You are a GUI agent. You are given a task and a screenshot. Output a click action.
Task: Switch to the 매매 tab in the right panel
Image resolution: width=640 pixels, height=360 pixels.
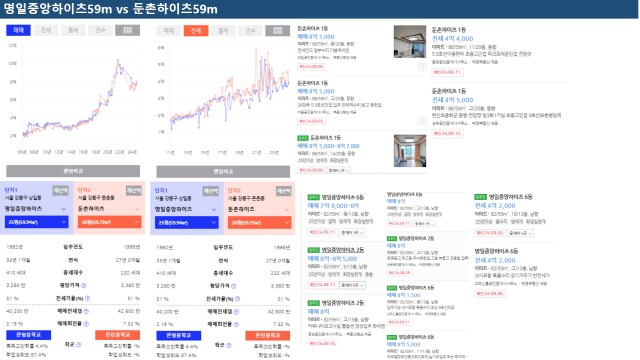(169, 31)
